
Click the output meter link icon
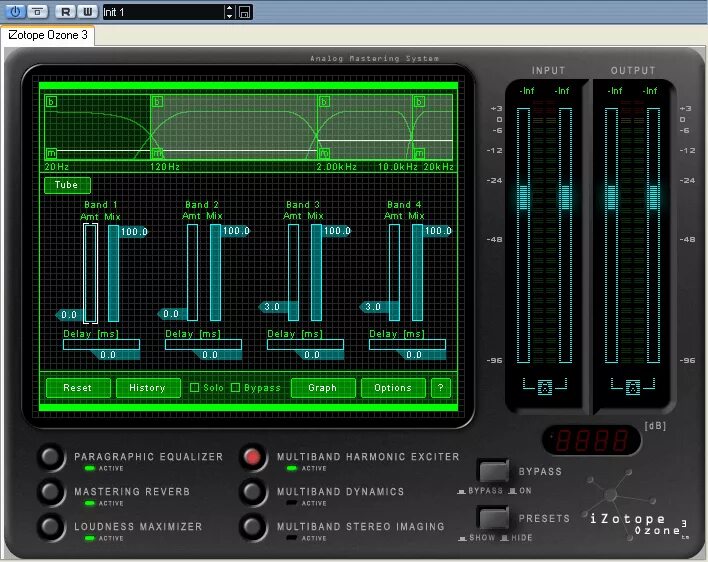[x=633, y=387]
